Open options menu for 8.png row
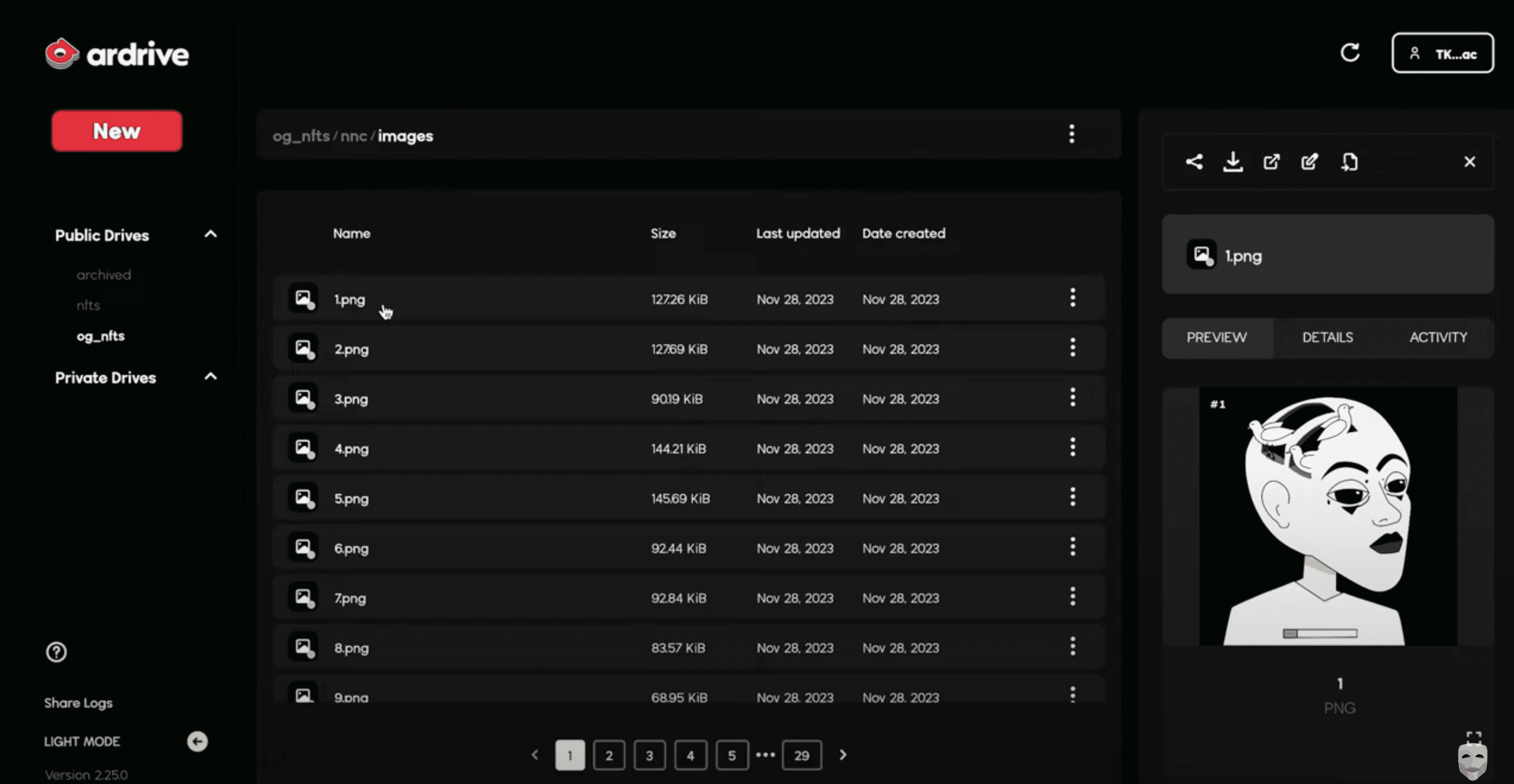The height and width of the screenshot is (784, 1514). (1073, 646)
